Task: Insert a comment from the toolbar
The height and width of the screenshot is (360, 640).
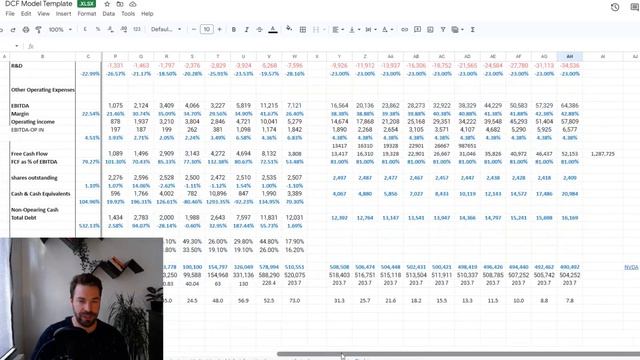Action: [417, 29]
